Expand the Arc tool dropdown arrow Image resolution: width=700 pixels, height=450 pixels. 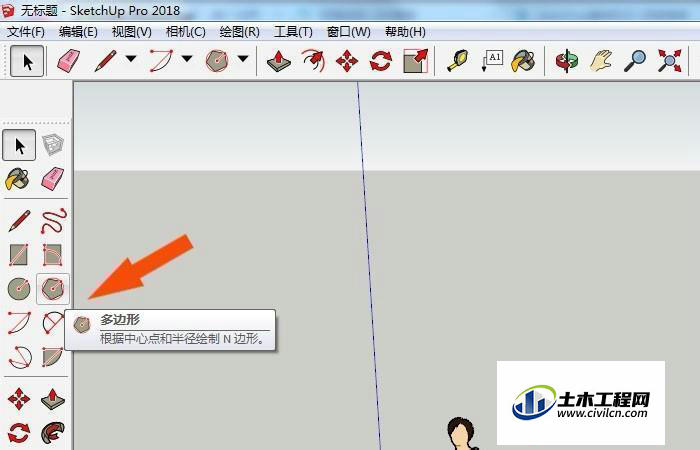tap(187, 59)
